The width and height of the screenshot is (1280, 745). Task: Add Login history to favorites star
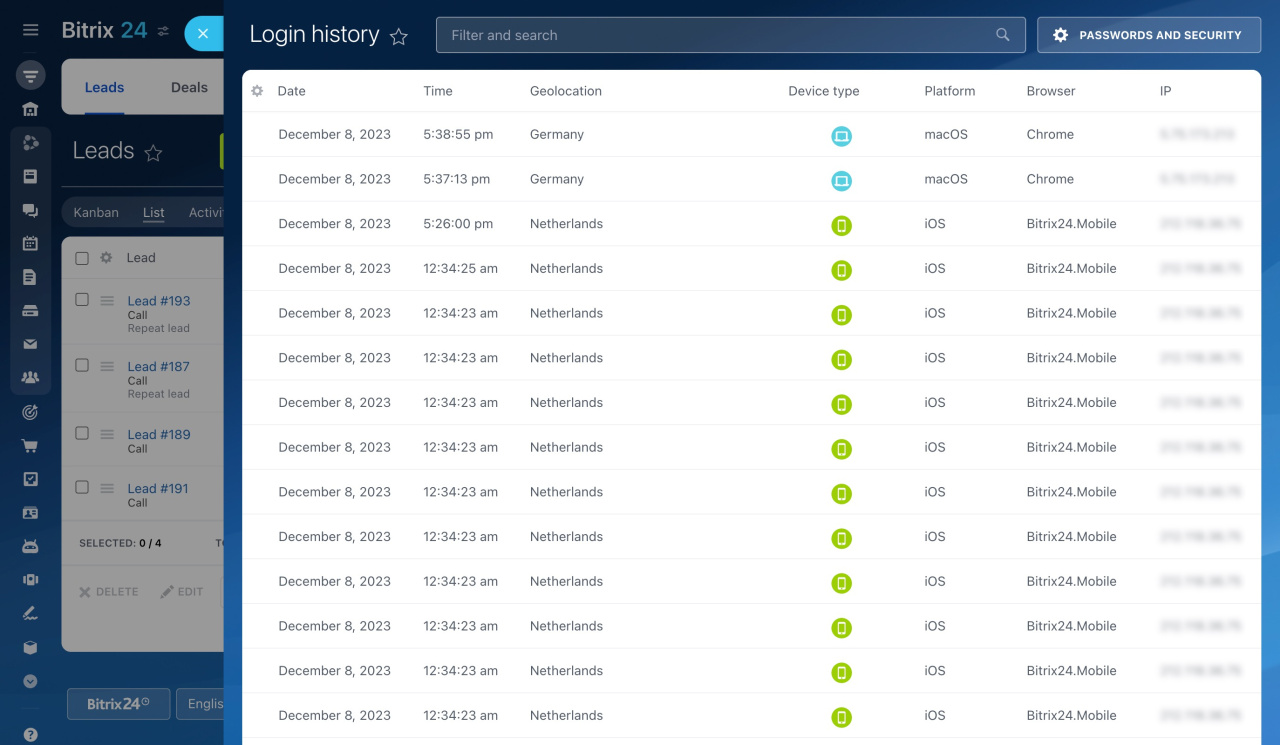point(399,37)
